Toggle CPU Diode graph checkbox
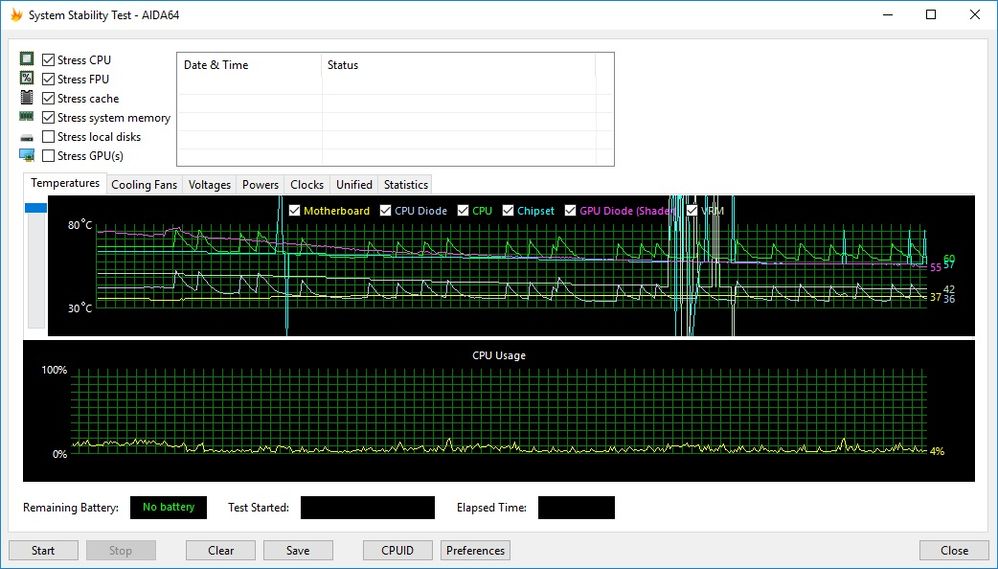 coord(385,211)
